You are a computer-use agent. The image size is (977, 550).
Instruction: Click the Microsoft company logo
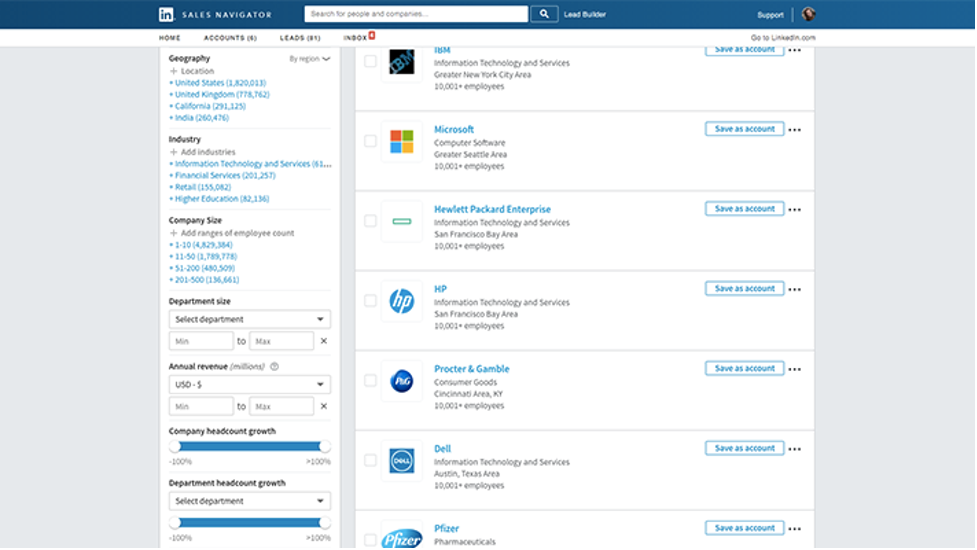click(402, 141)
